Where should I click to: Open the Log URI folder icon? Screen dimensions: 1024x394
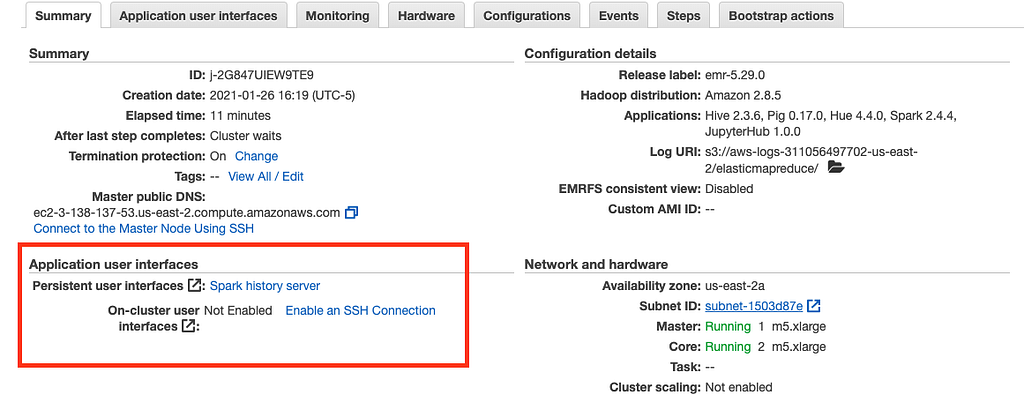point(835,169)
